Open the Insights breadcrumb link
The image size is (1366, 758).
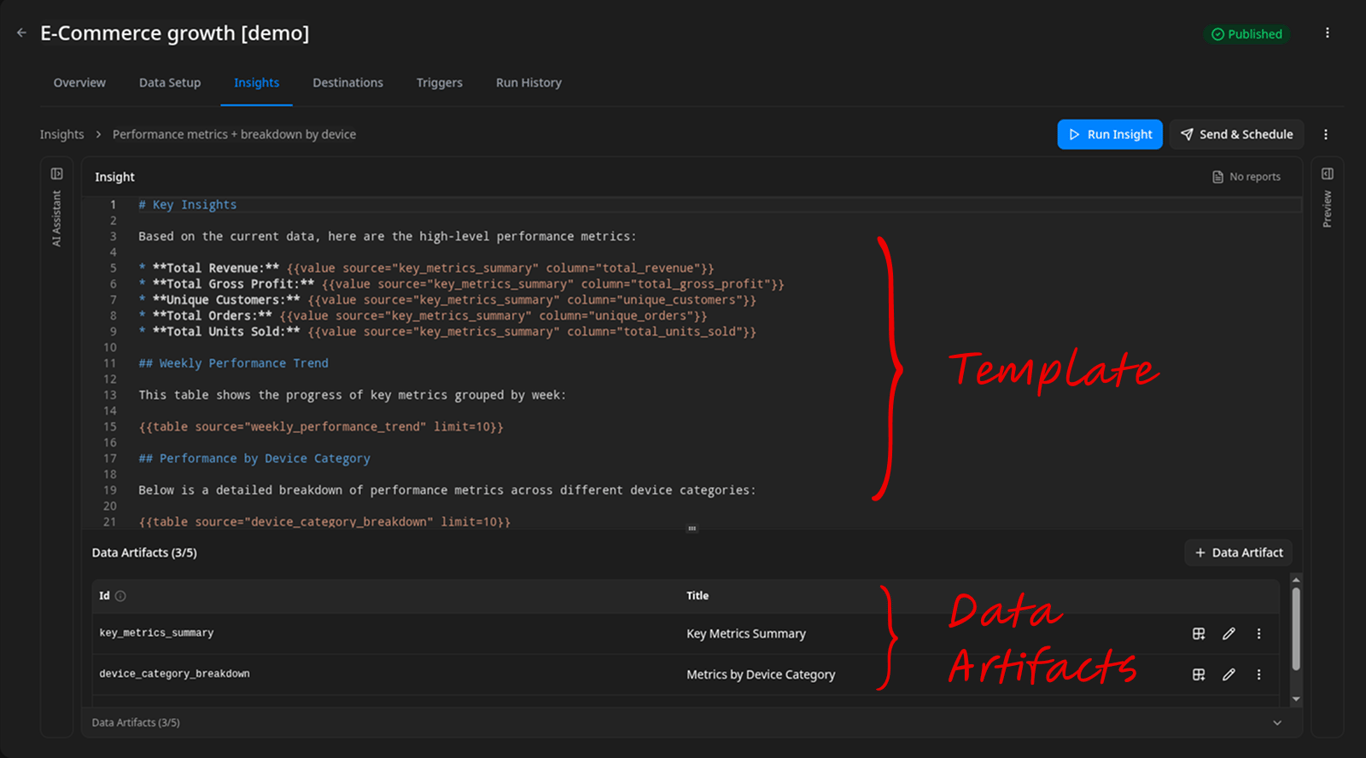click(61, 133)
